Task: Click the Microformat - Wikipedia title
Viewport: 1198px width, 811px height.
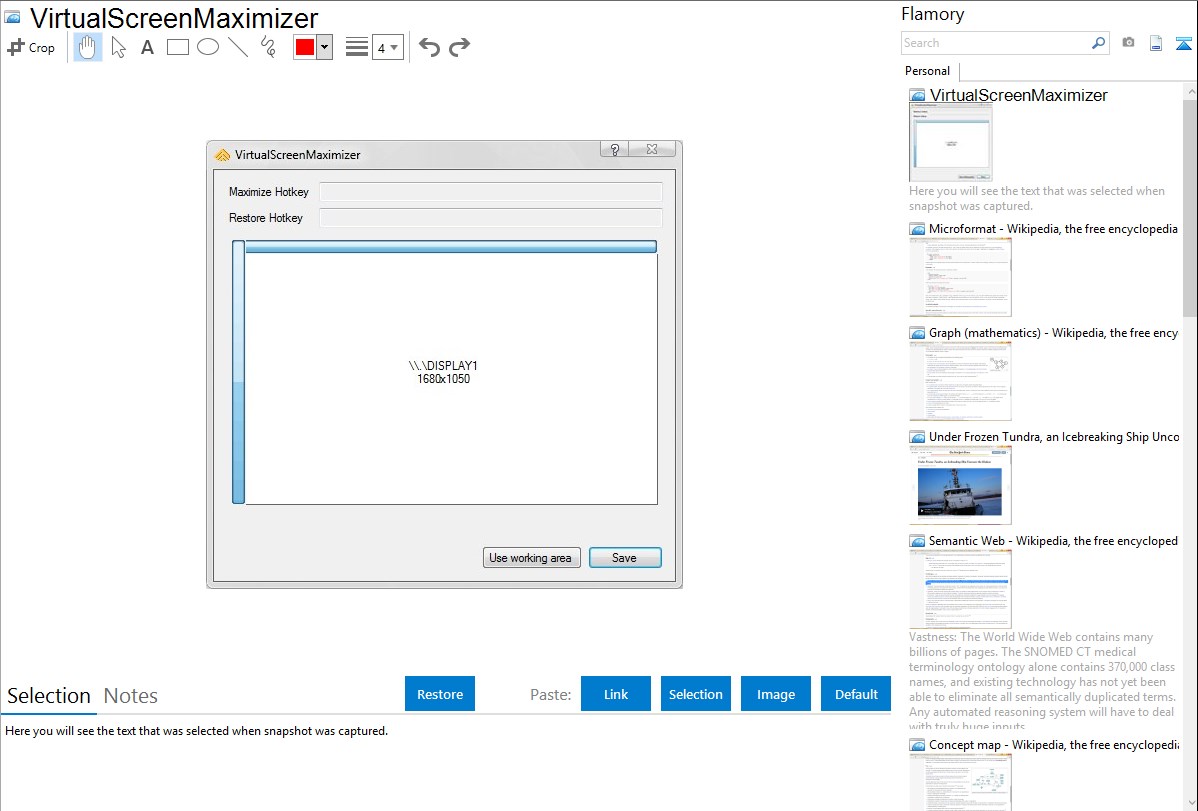Action: (1053, 229)
